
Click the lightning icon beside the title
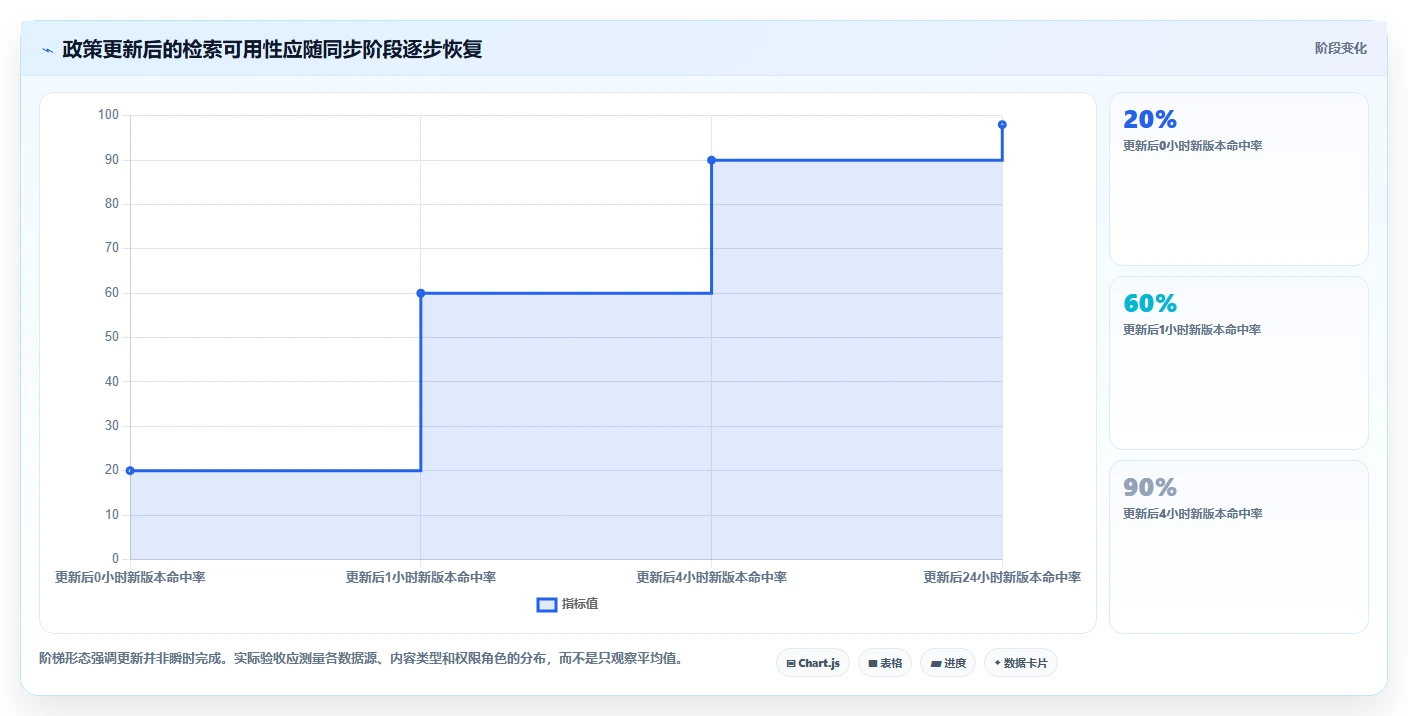(48, 49)
